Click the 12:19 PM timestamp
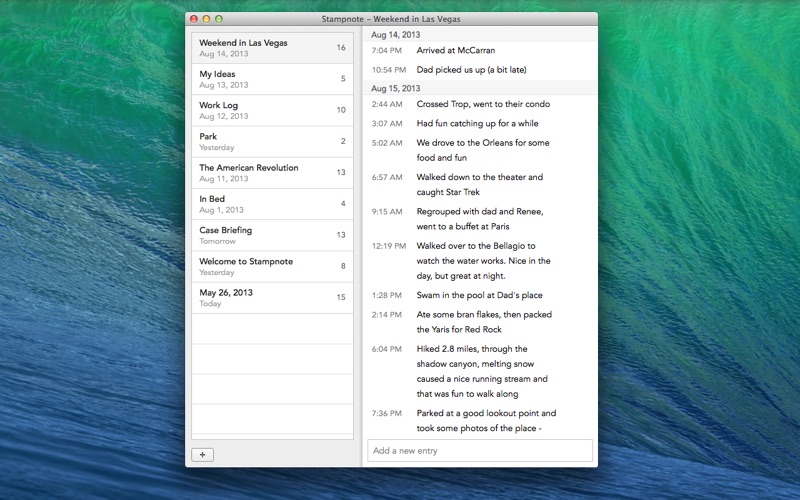The image size is (800, 500). (x=388, y=245)
